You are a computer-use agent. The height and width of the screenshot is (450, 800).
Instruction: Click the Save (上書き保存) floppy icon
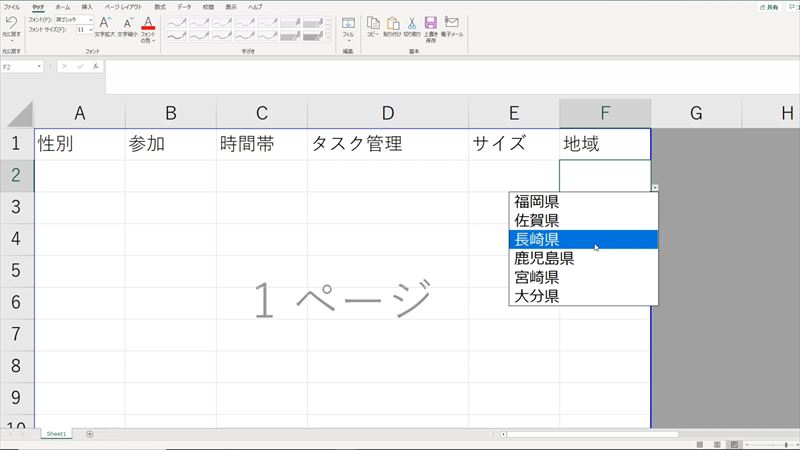pyautogui.click(x=430, y=22)
